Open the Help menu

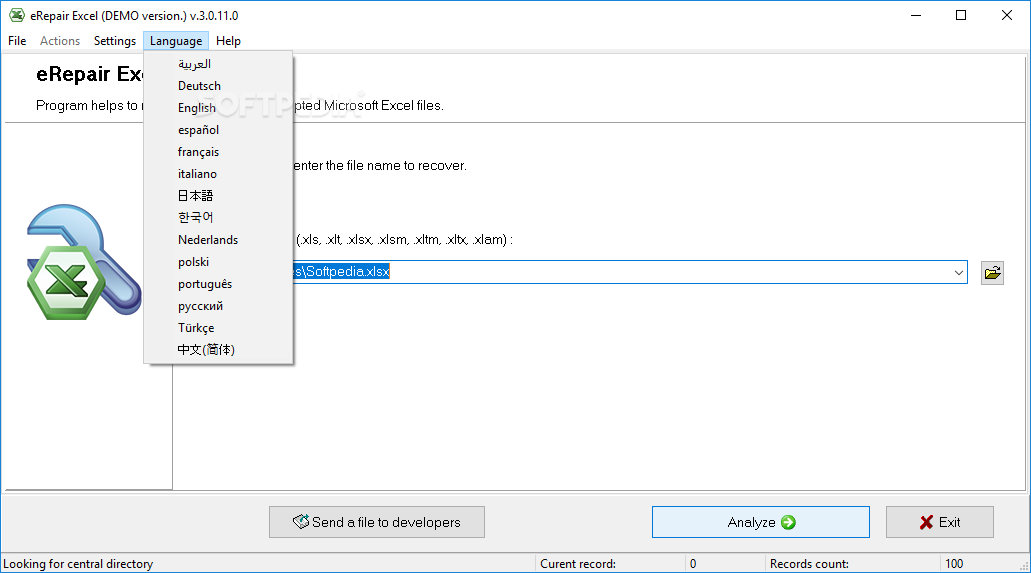(x=228, y=41)
